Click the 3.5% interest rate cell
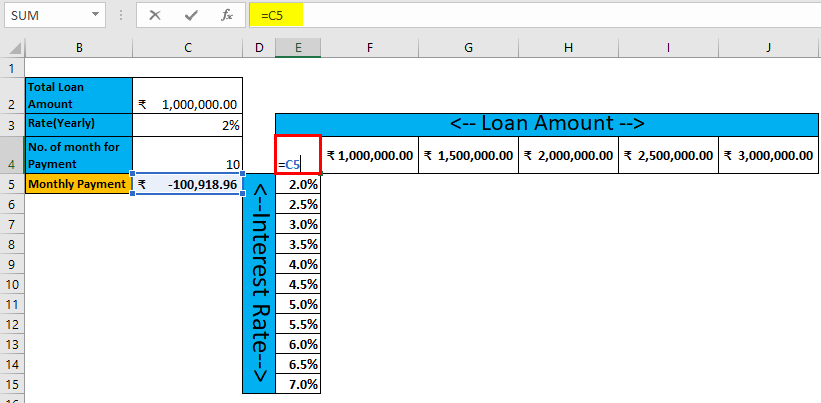Screen dimensions: 821x403 point(298,244)
